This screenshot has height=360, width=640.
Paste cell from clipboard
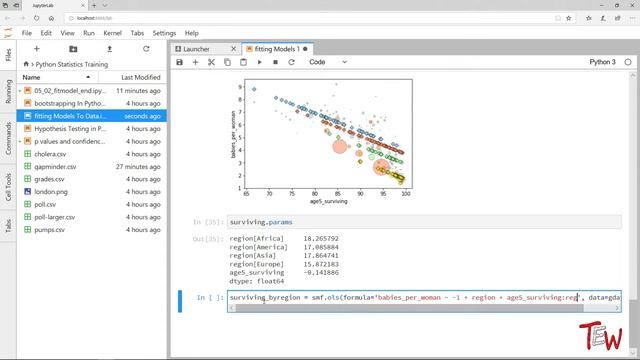pyautogui.click(x=243, y=62)
